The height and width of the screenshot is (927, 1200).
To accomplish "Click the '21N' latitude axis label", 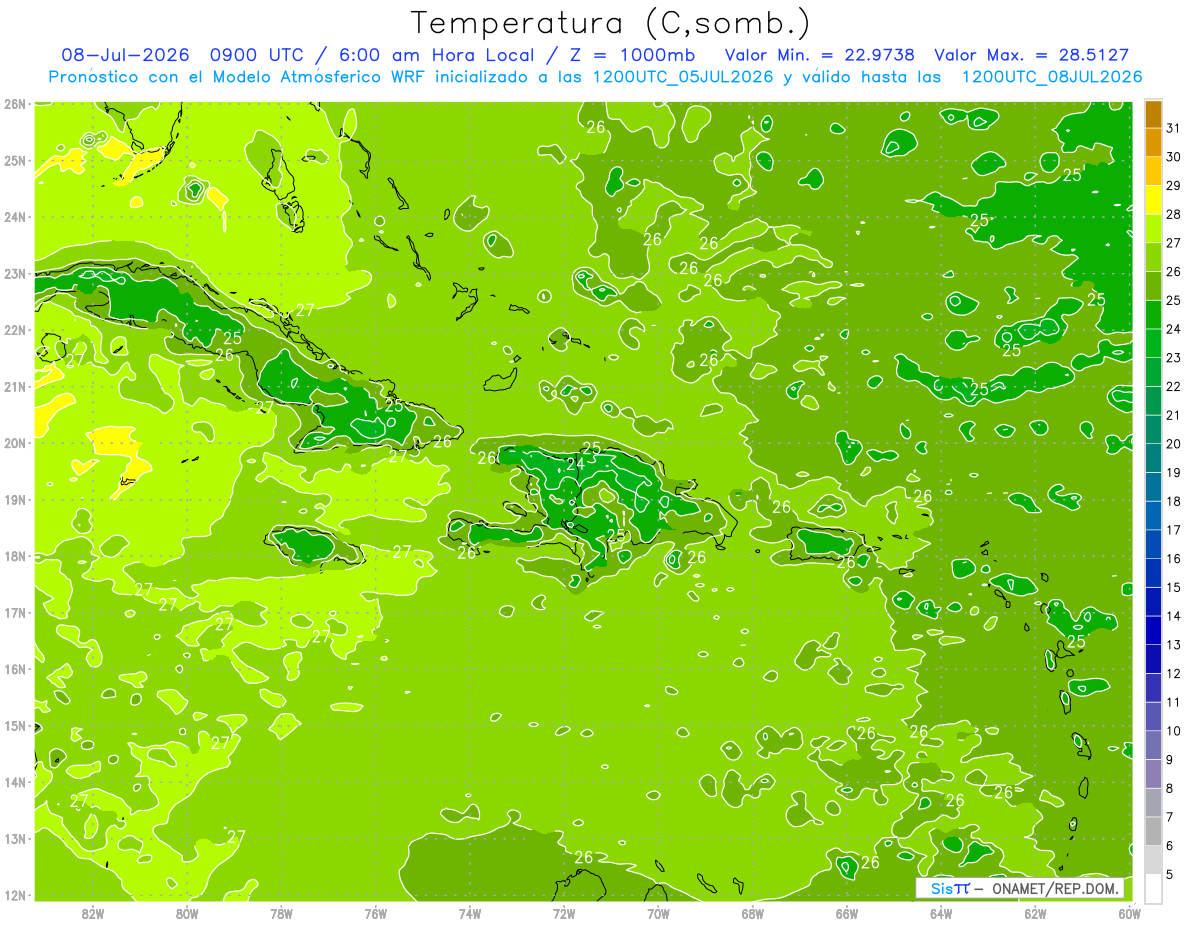I will click(16, 387).
